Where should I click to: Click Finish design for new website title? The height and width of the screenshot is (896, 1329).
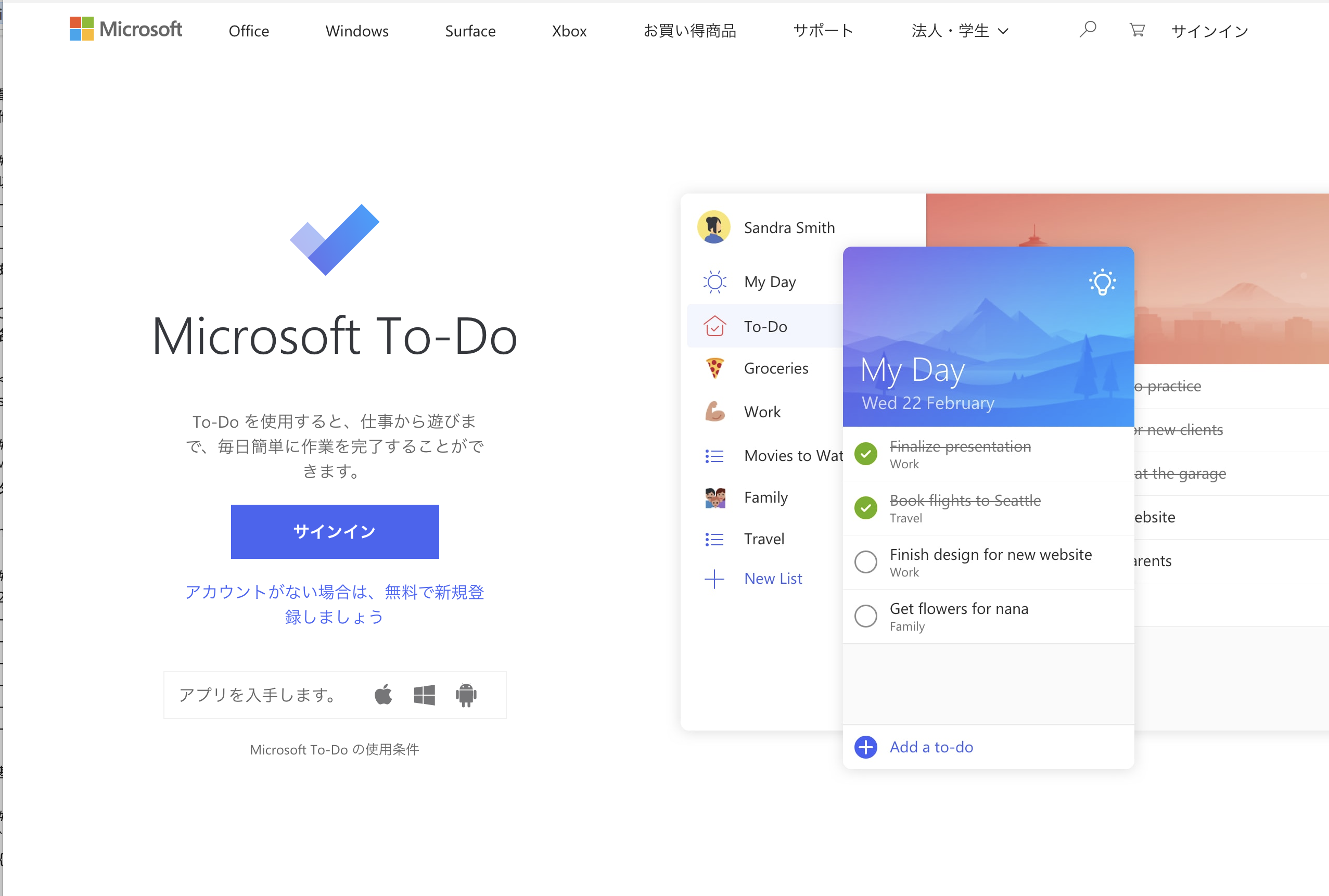click(x=991, y=554)
